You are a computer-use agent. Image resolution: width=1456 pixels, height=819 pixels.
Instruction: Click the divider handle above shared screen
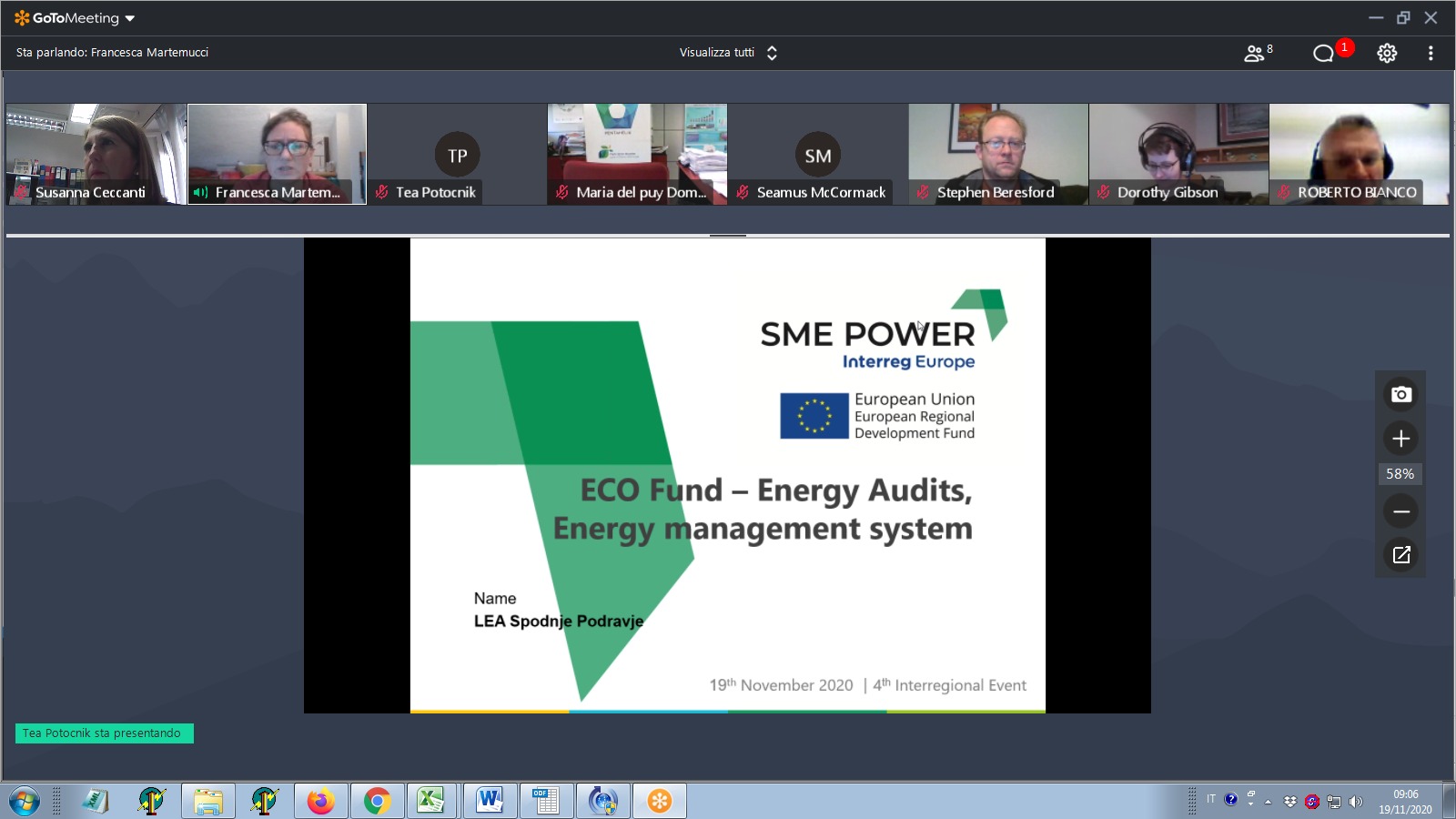728,235
